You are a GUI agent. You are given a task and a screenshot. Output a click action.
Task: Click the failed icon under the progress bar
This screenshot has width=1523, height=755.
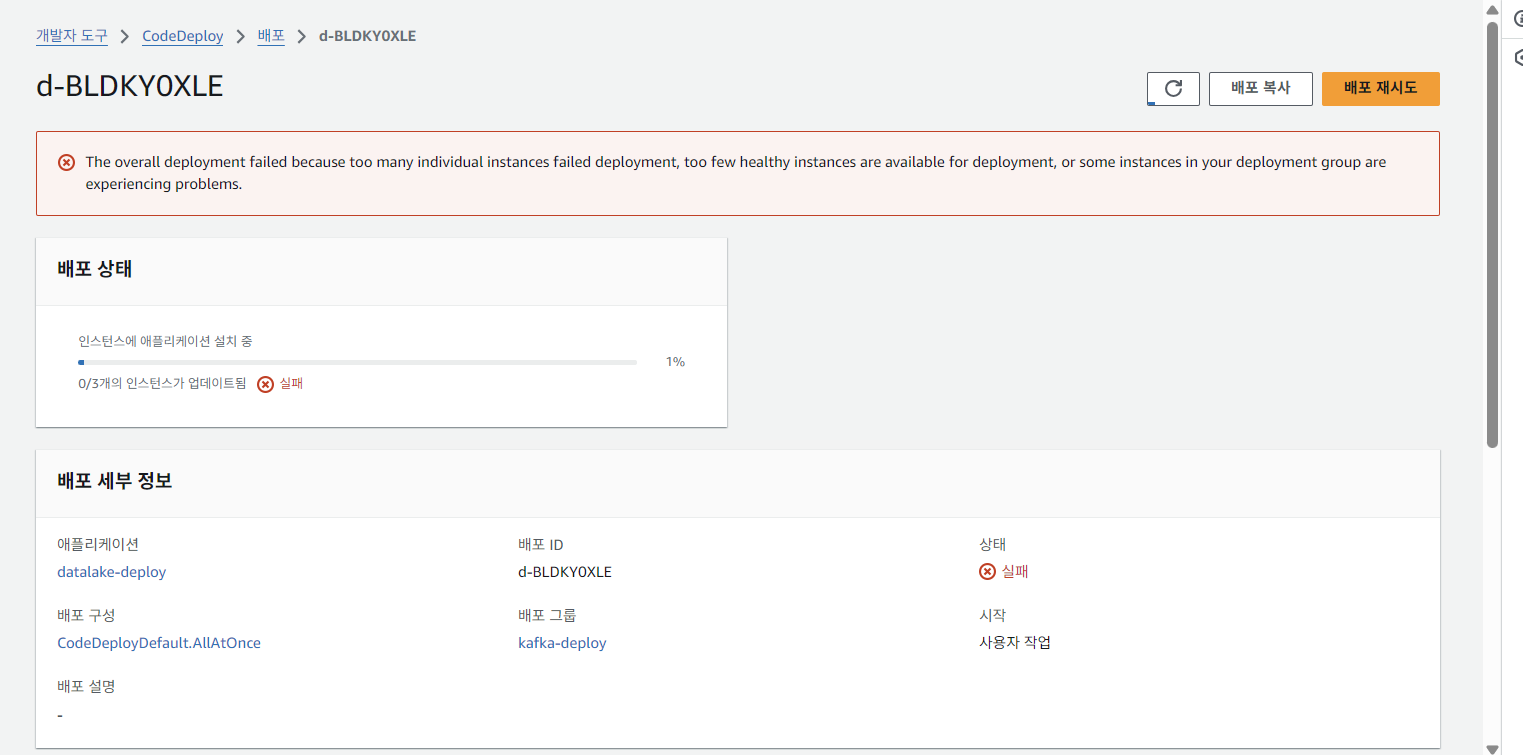tap(265, 384)
